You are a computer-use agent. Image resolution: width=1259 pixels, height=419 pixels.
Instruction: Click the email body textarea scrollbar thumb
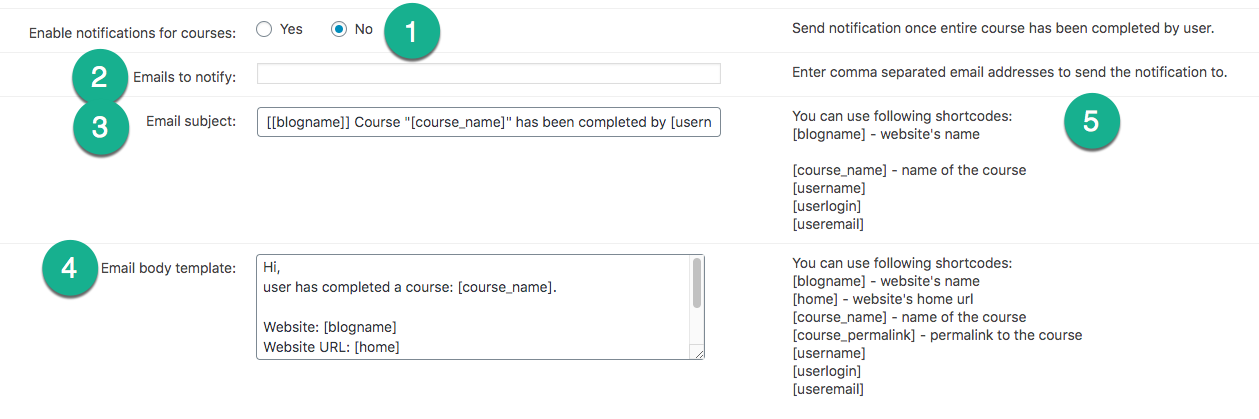click(x=697, y=283)
